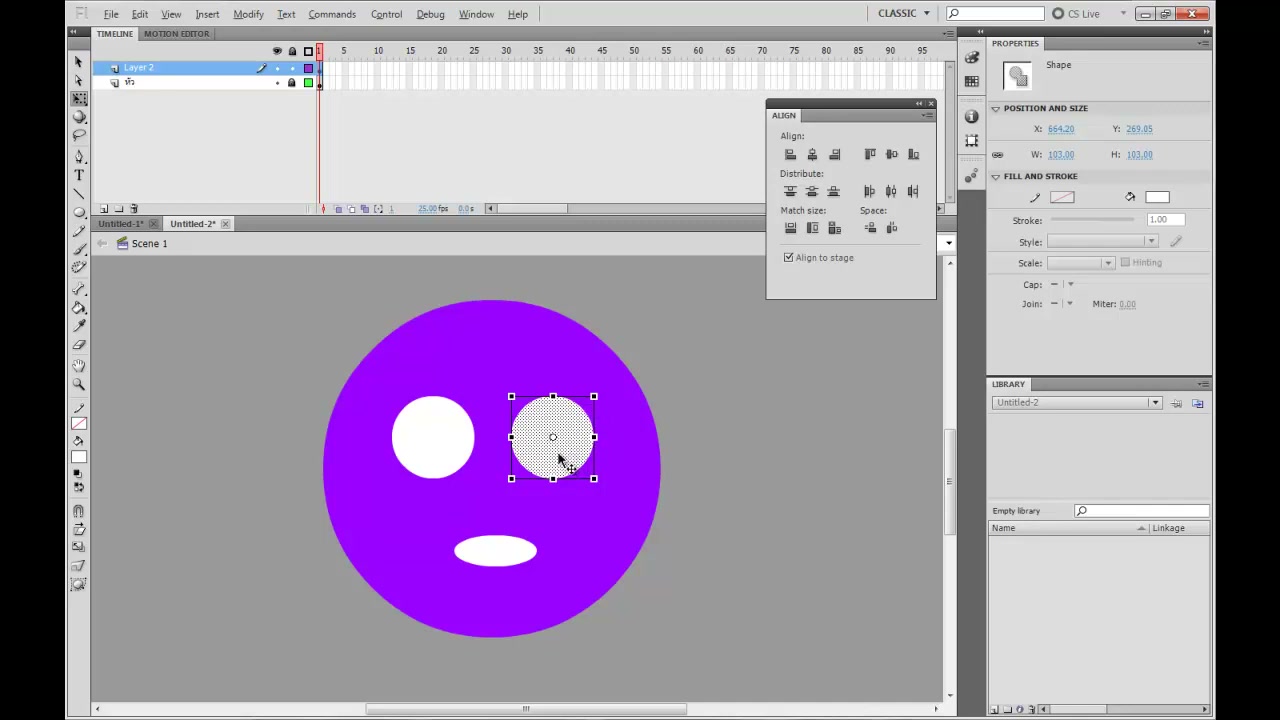This screenshot has height=720, width=1280.
Task: Select the Paint Bucket tool
Action: pos(79,308)
